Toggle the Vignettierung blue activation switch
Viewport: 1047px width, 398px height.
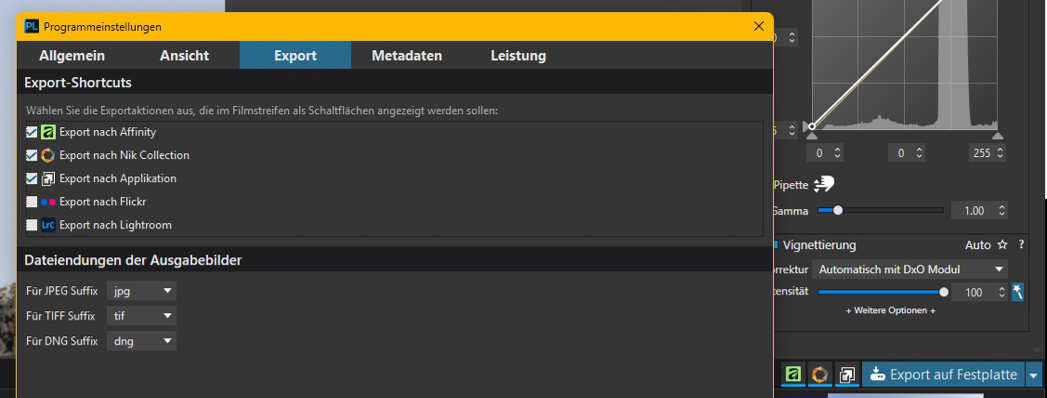775,245
